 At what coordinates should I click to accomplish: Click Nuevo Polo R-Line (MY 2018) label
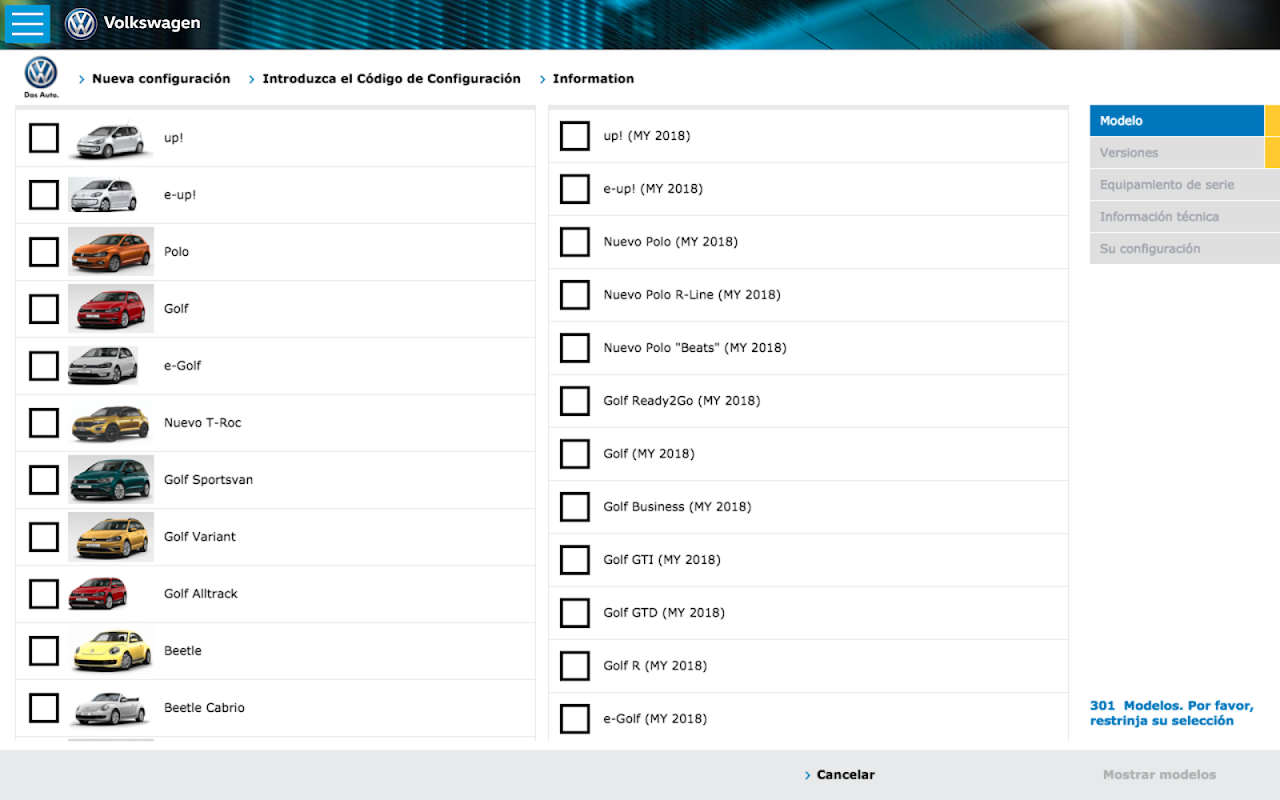(692, 295)
